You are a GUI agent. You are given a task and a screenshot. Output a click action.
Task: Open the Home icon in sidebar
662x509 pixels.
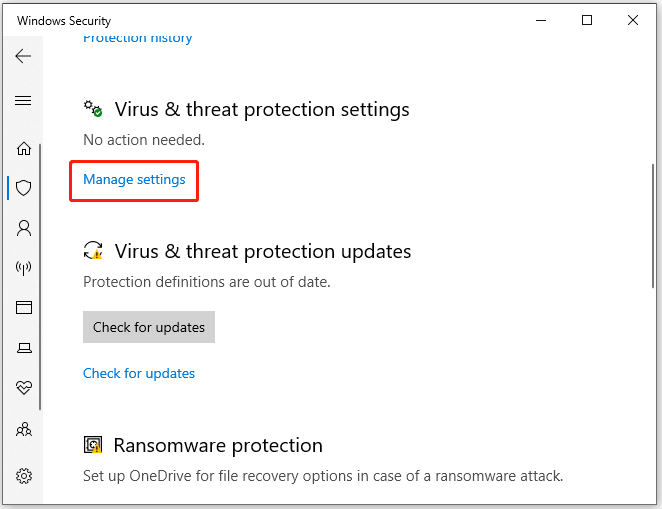(x=24, y=148)
